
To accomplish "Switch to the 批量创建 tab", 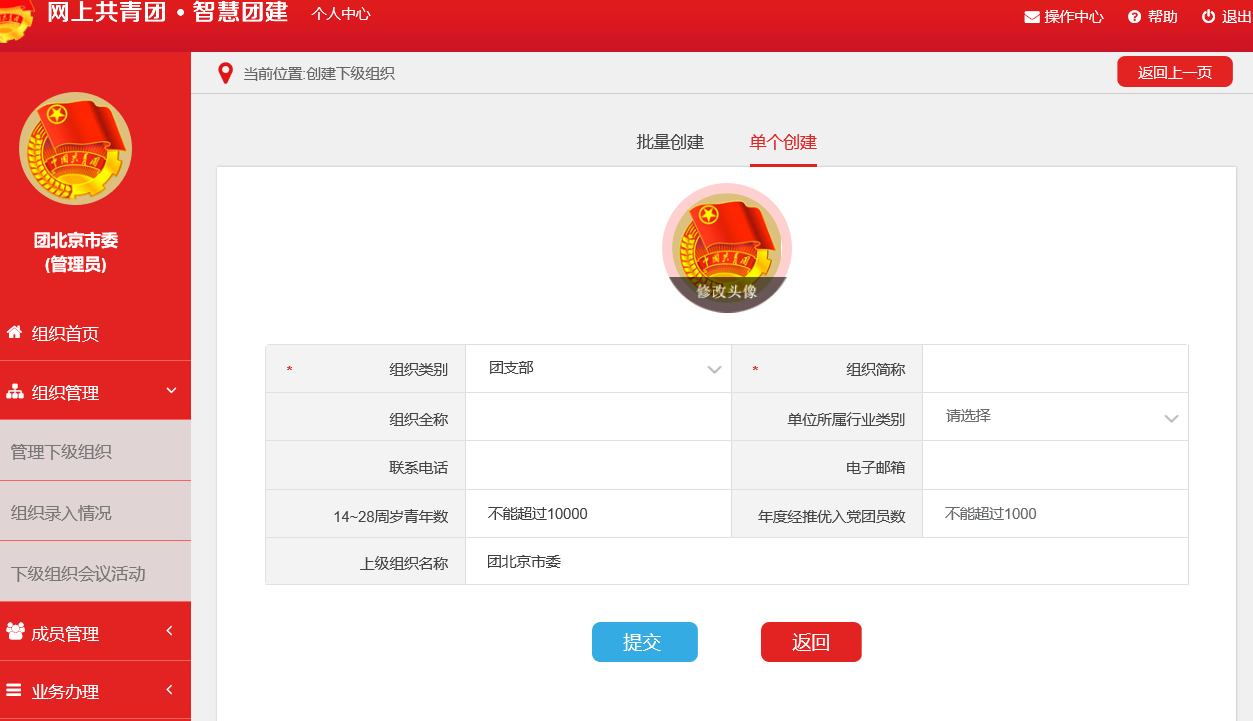I will [670, 142].
